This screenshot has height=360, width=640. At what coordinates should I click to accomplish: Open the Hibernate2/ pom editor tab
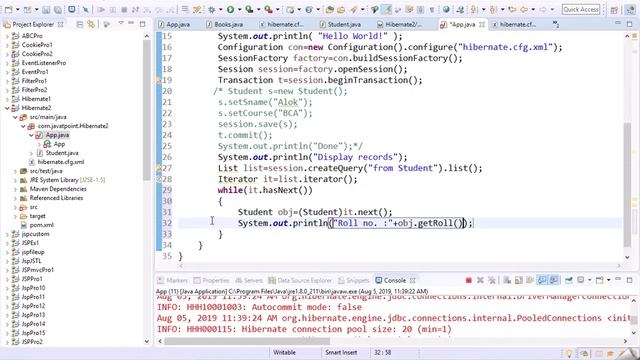[x=400, y=24]
